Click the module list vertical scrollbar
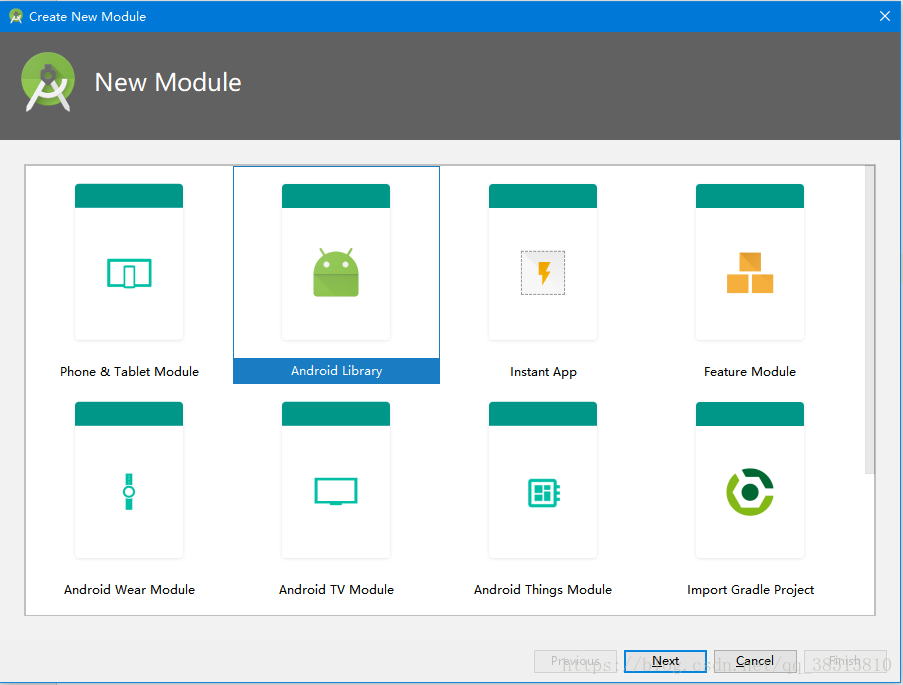The width and height of the screenshot is (903, 685). [870, 320]
